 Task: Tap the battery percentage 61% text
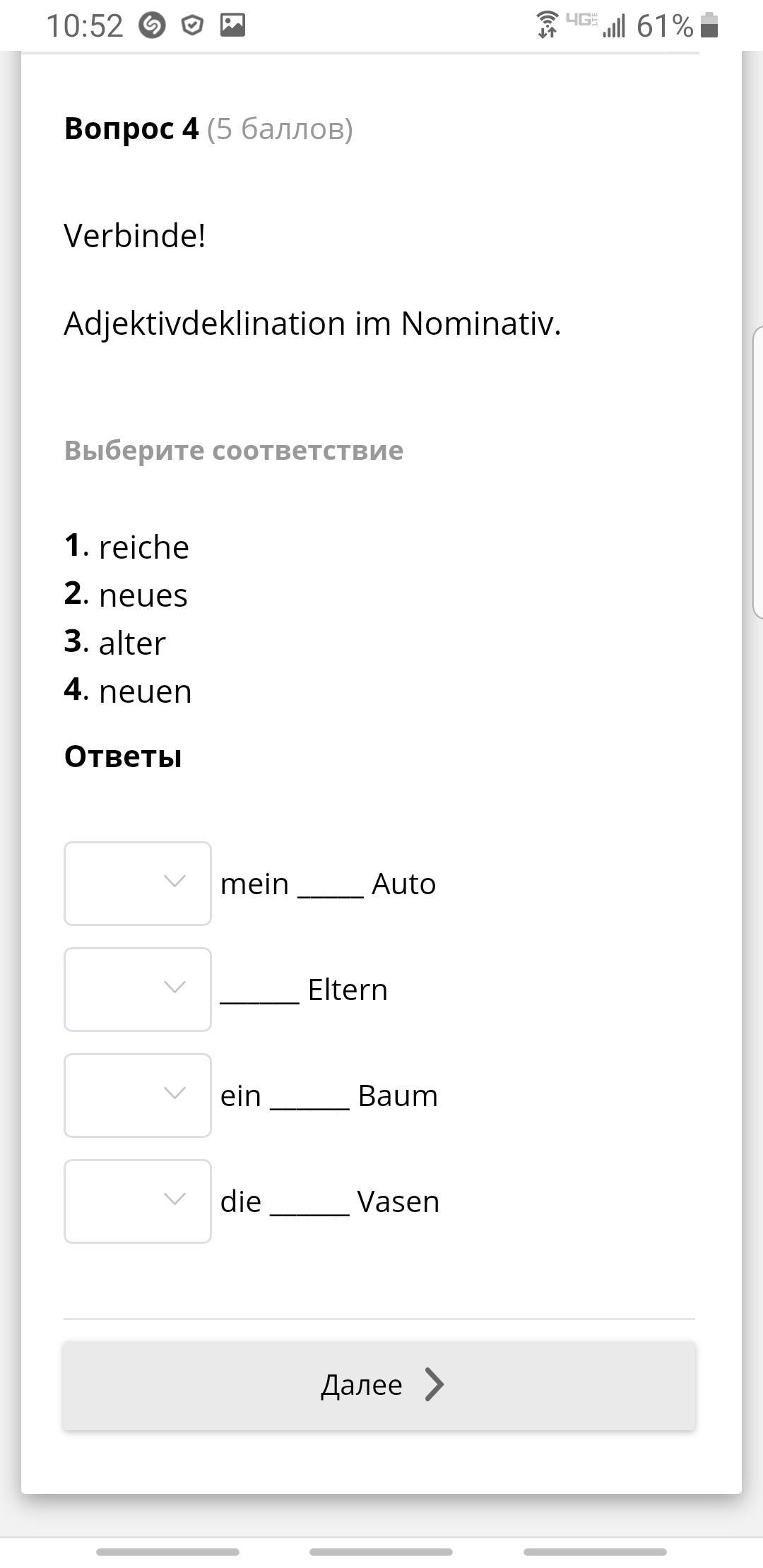[x=664, y=26]
